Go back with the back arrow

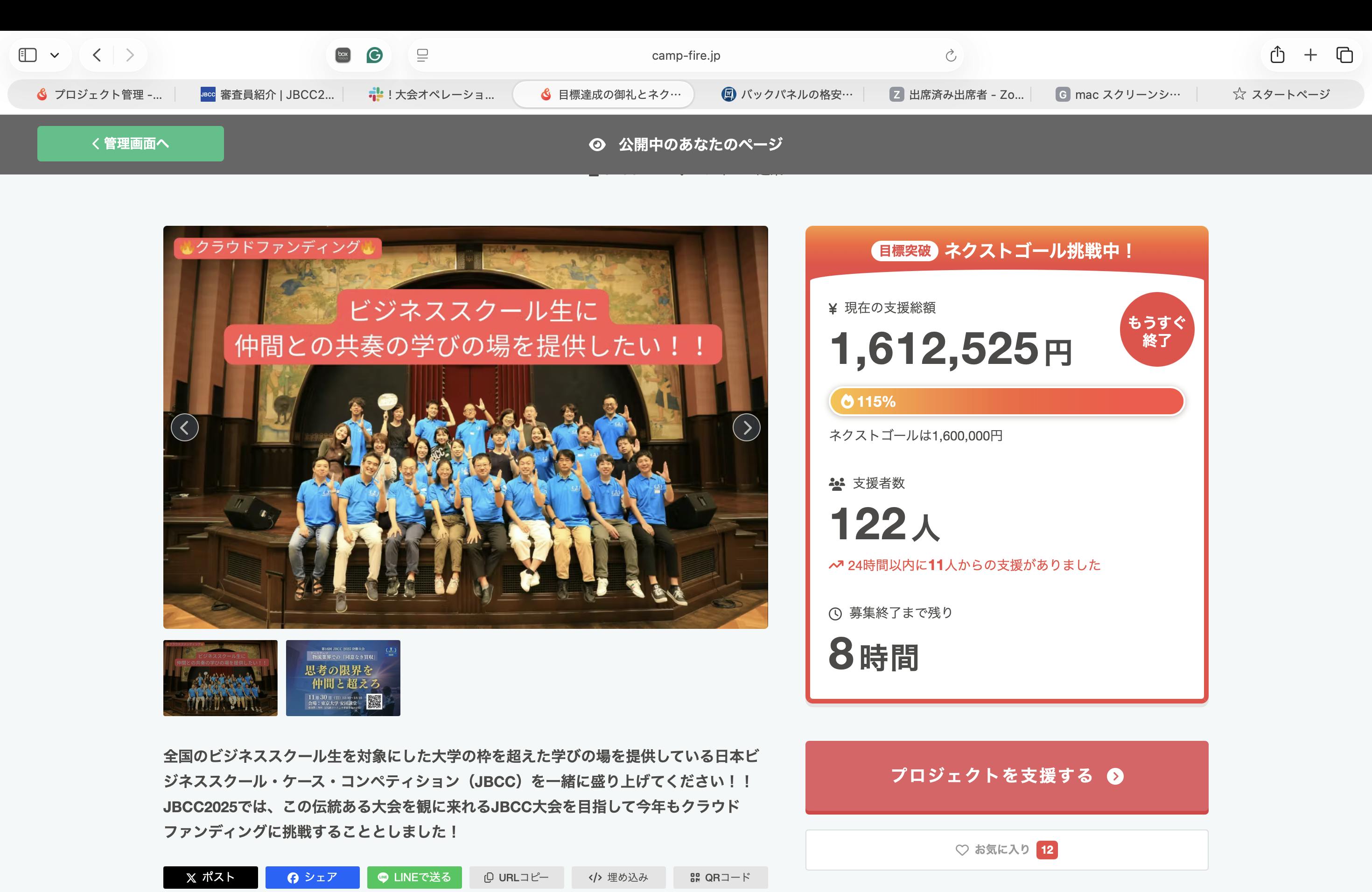coord(97,55)
